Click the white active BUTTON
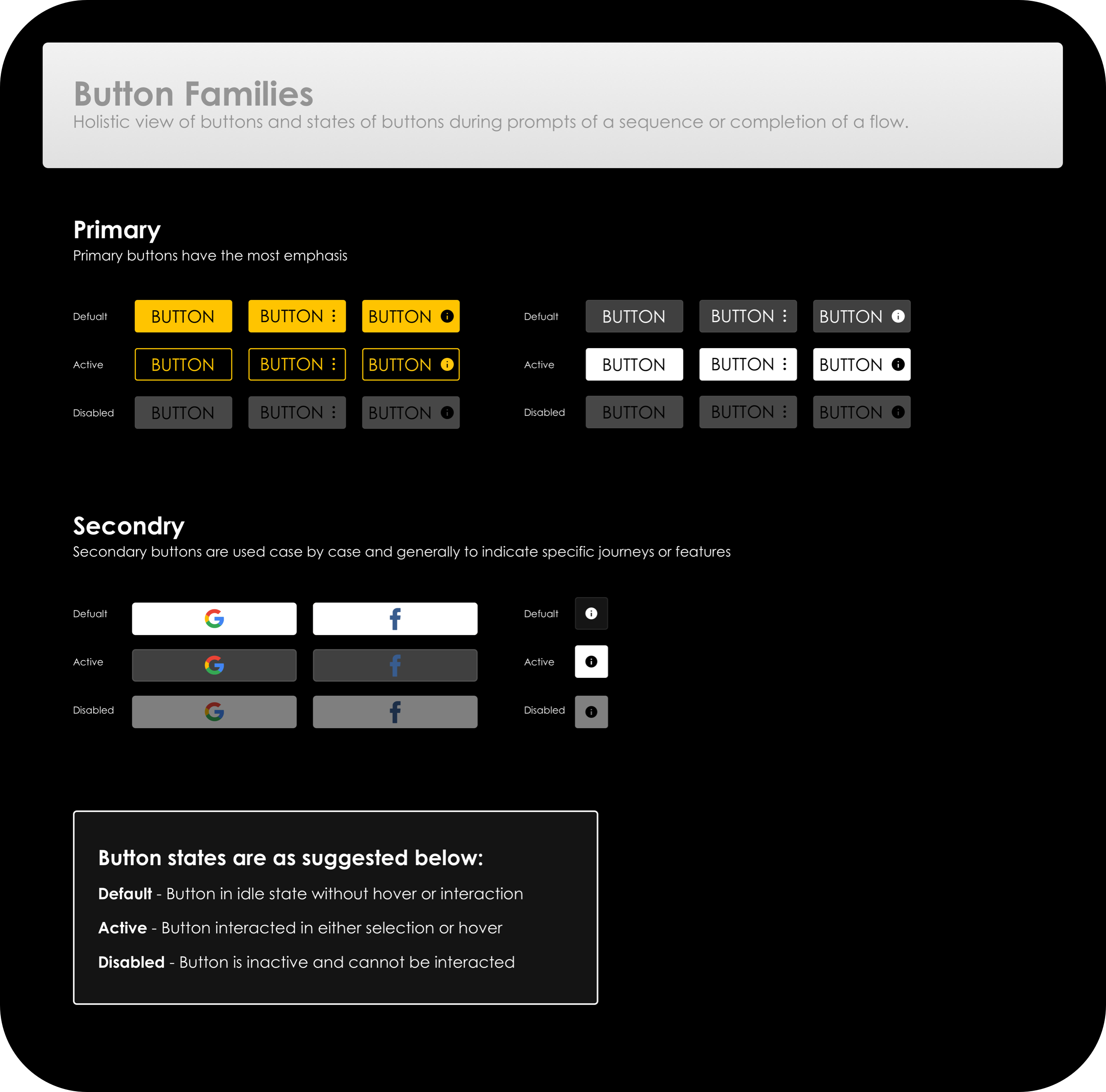This screenshot has height=1092, width=1106. pos(634,365)
